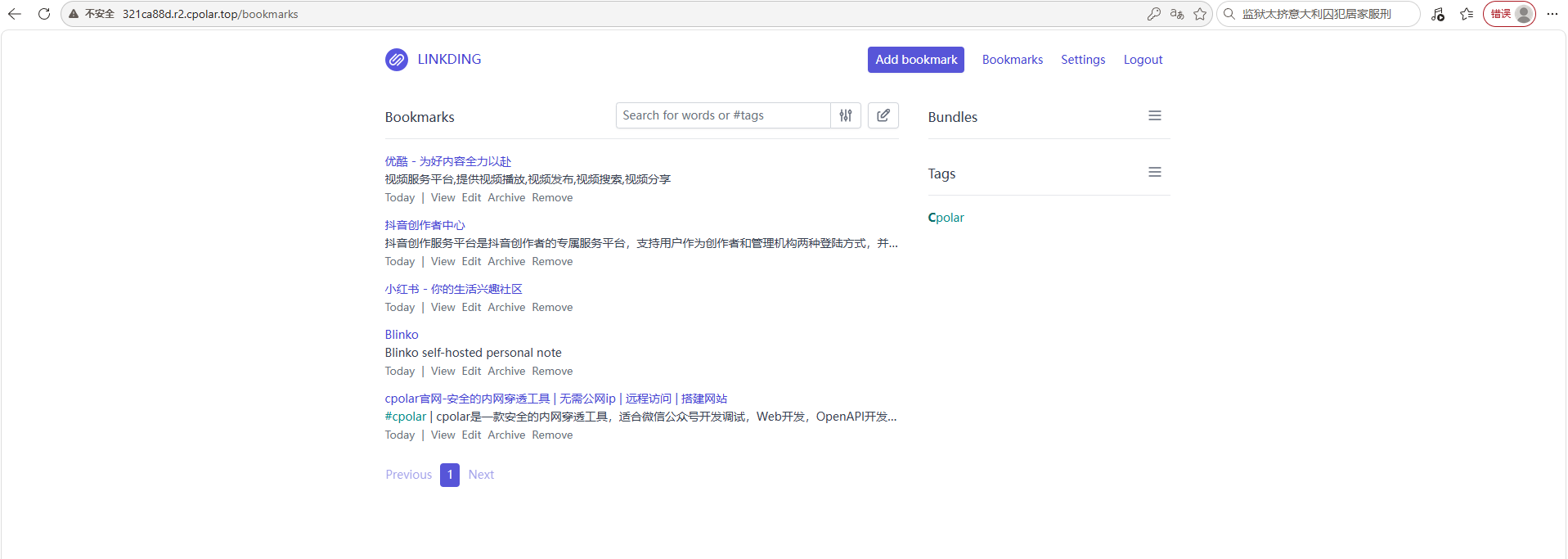
Task: Edit the cpolar官网 bookmark
Action: pyautogui.click(x=471, y=435)
